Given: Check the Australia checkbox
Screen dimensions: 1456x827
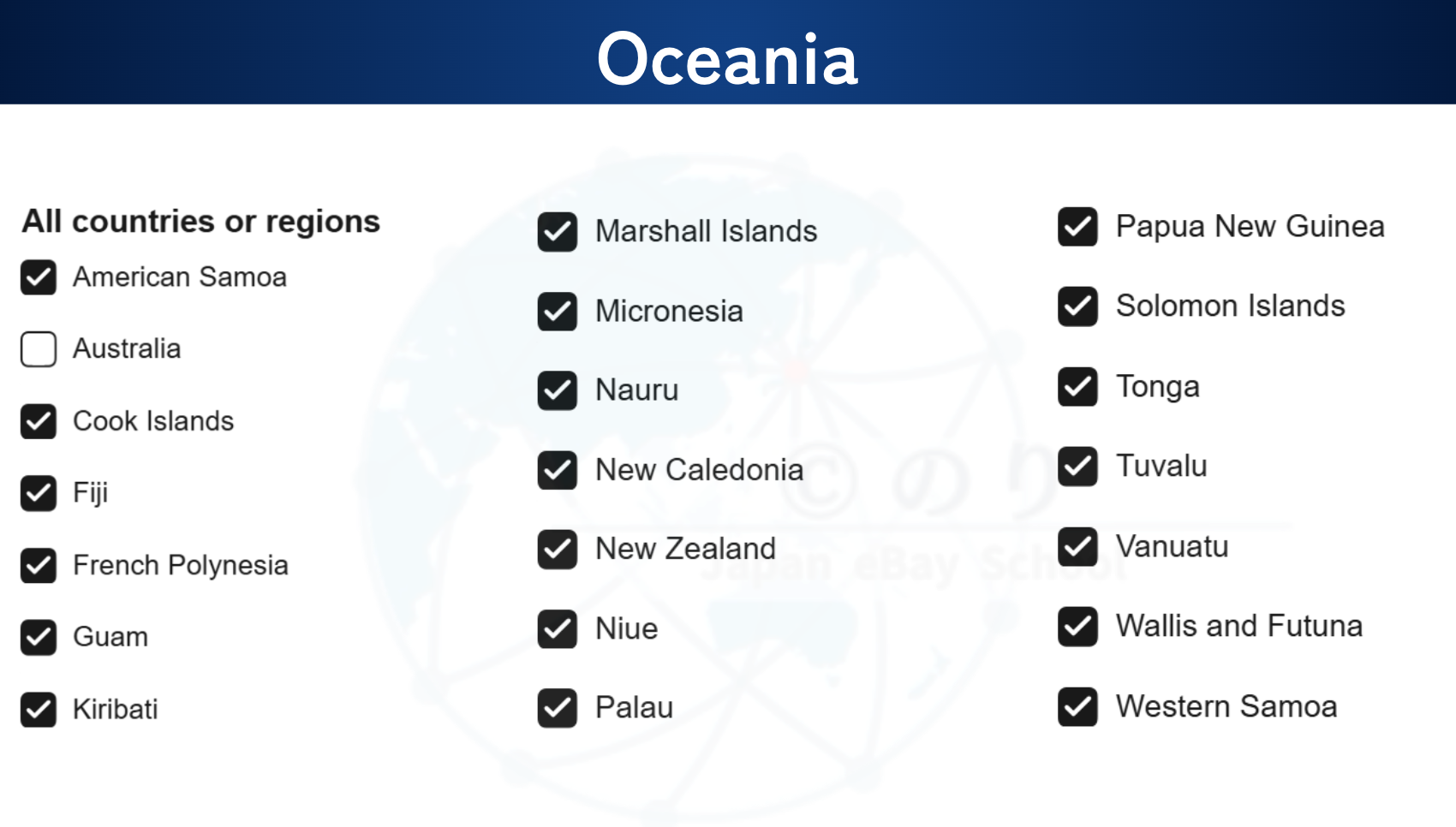Looking at the screenshot, I should [39, 349].
